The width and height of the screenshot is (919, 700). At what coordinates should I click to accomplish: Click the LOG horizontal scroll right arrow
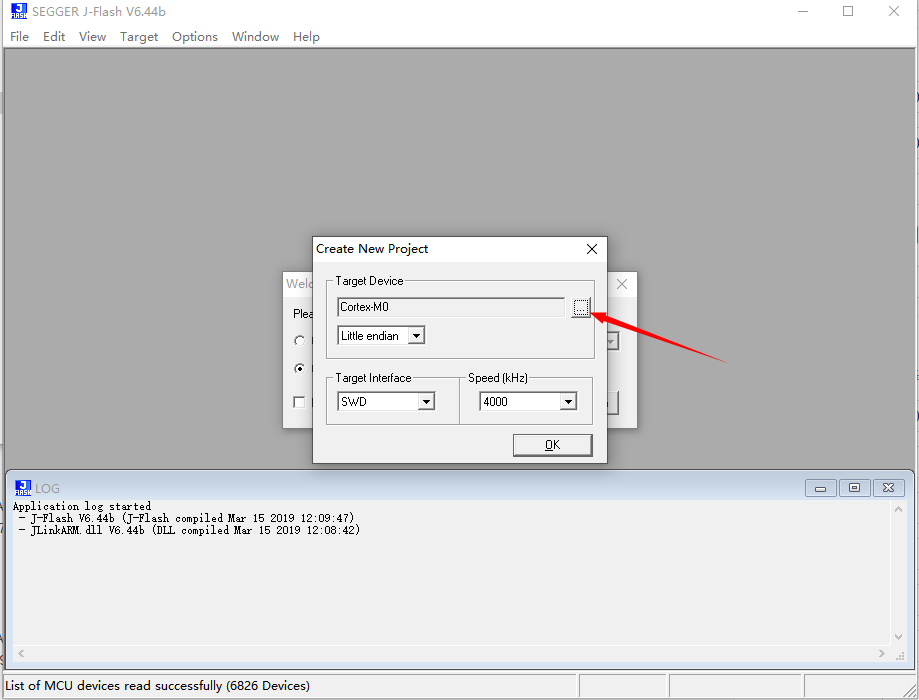tap(881, 653)
